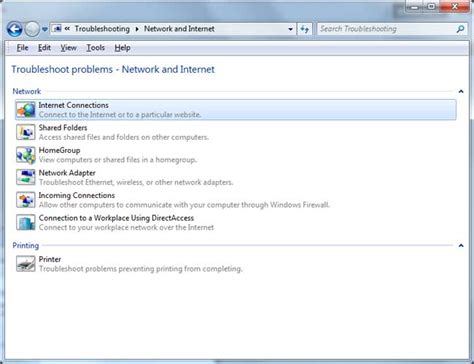This screenshot has height=364, width=474.
Task: Open the File menu
Action: coord(22,48)
